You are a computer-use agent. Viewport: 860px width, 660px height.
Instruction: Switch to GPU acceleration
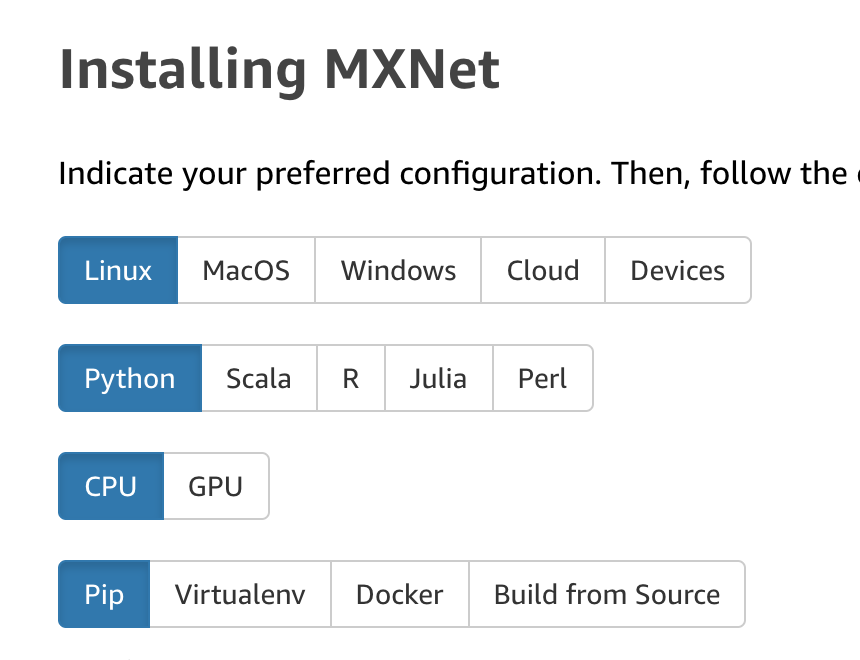pos(215,486)
